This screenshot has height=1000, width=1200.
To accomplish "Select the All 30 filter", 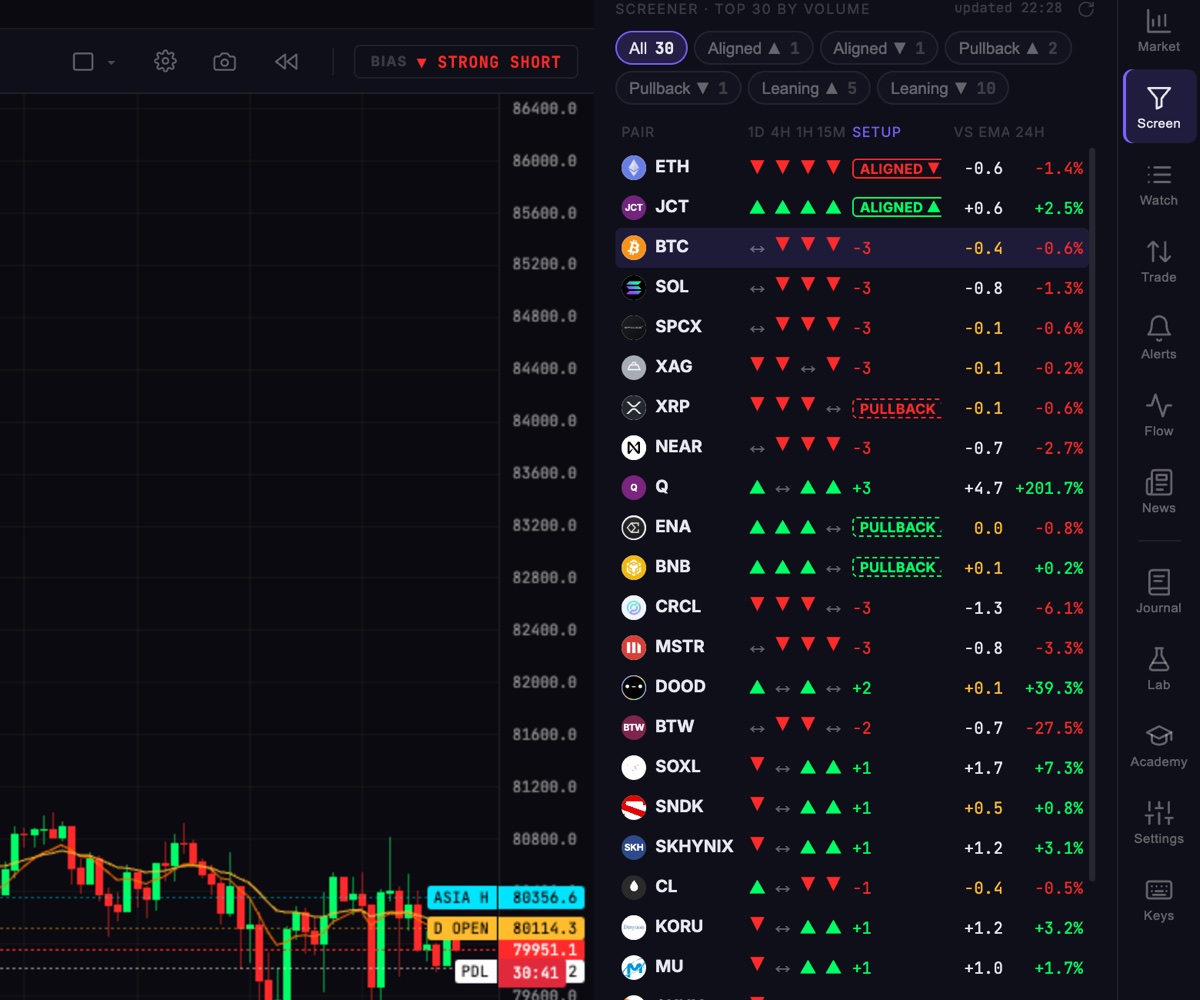I will click(651, 48).
